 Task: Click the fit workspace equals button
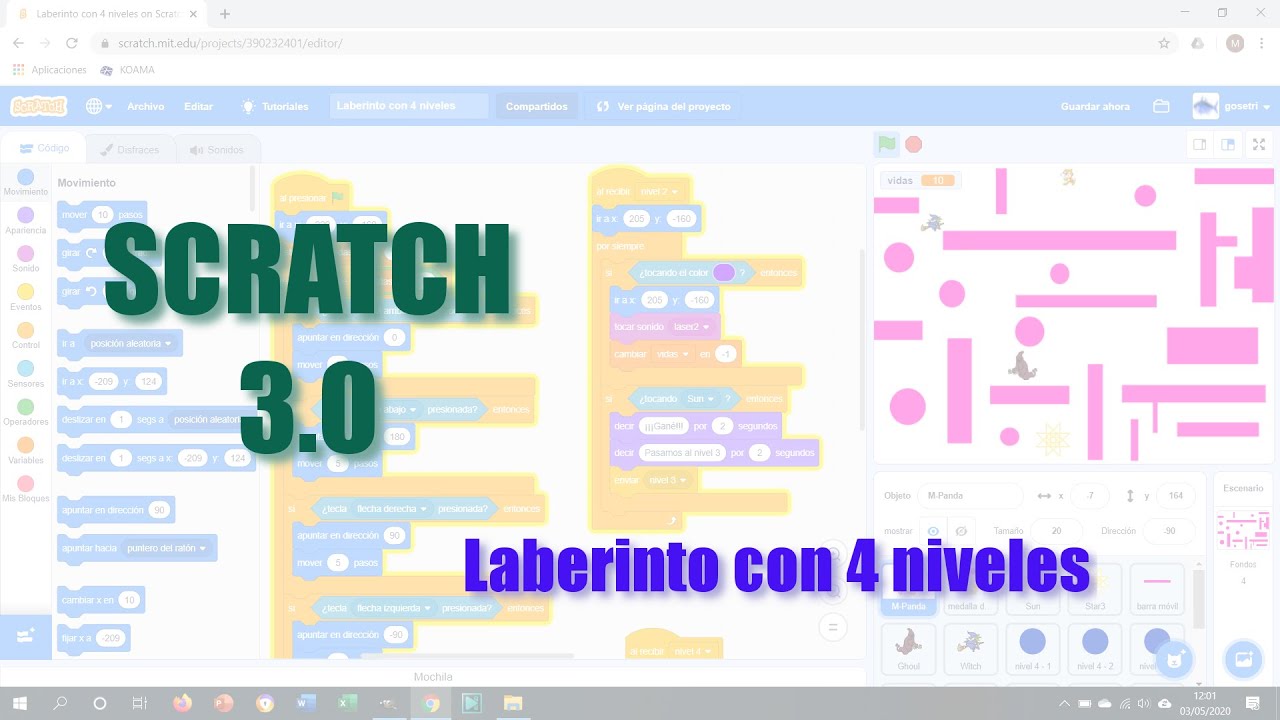pos(833,627)
